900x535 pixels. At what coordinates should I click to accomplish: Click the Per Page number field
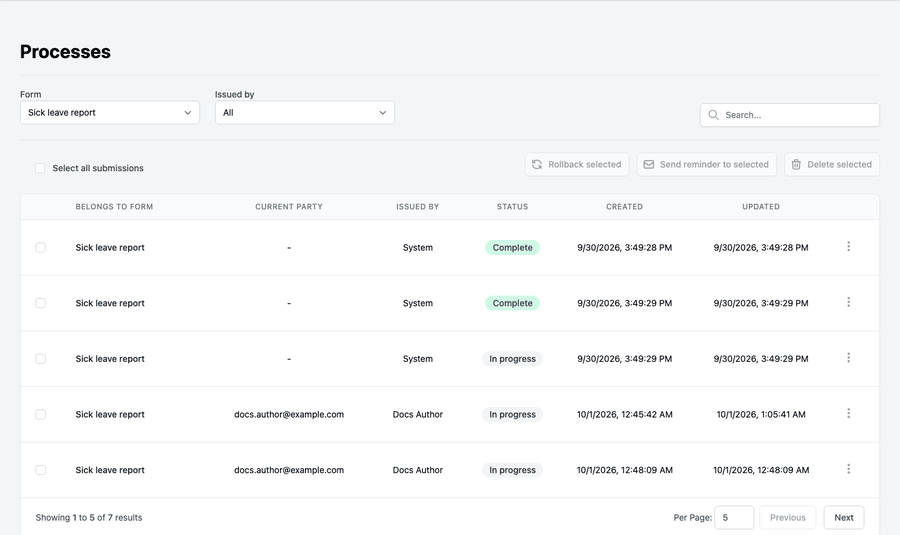pyautogui.click(x=734, y=517)
